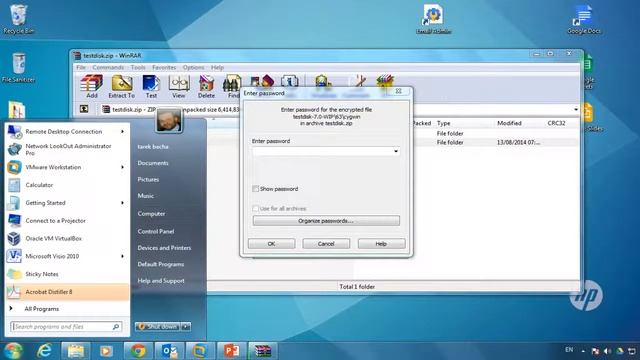Open the Favorites menu in WinRAR
The height and width of the screenshot is (360, 640).
pyautogui.click(x=164, y=67)
